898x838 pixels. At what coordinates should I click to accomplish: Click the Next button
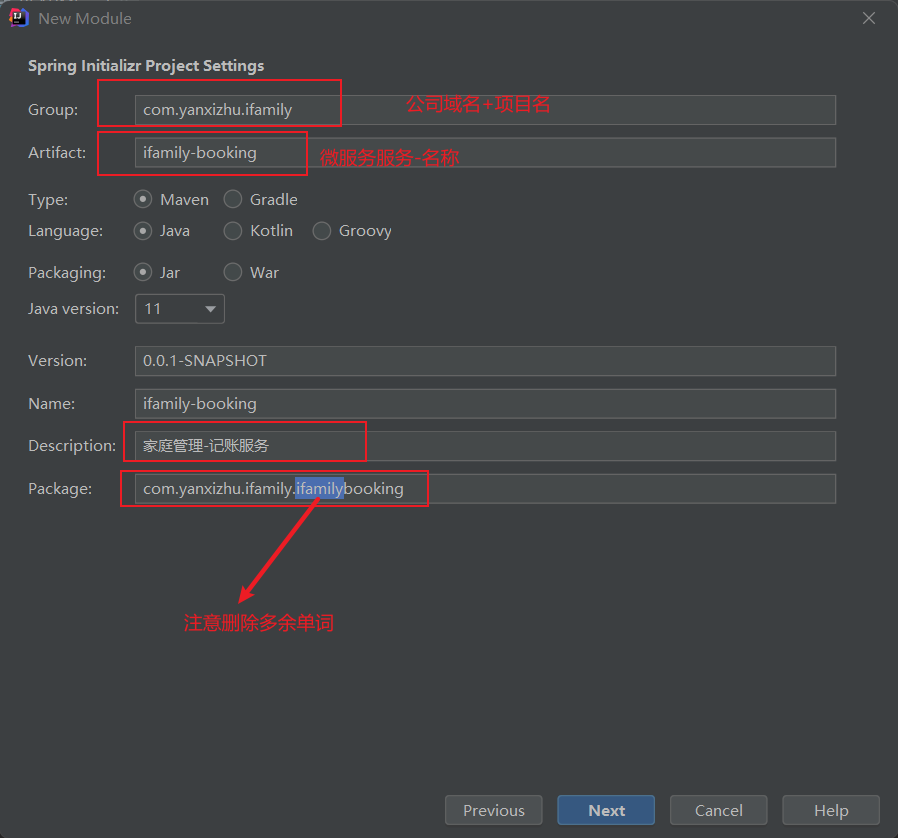pyautogui.click(x=606, y=810)
